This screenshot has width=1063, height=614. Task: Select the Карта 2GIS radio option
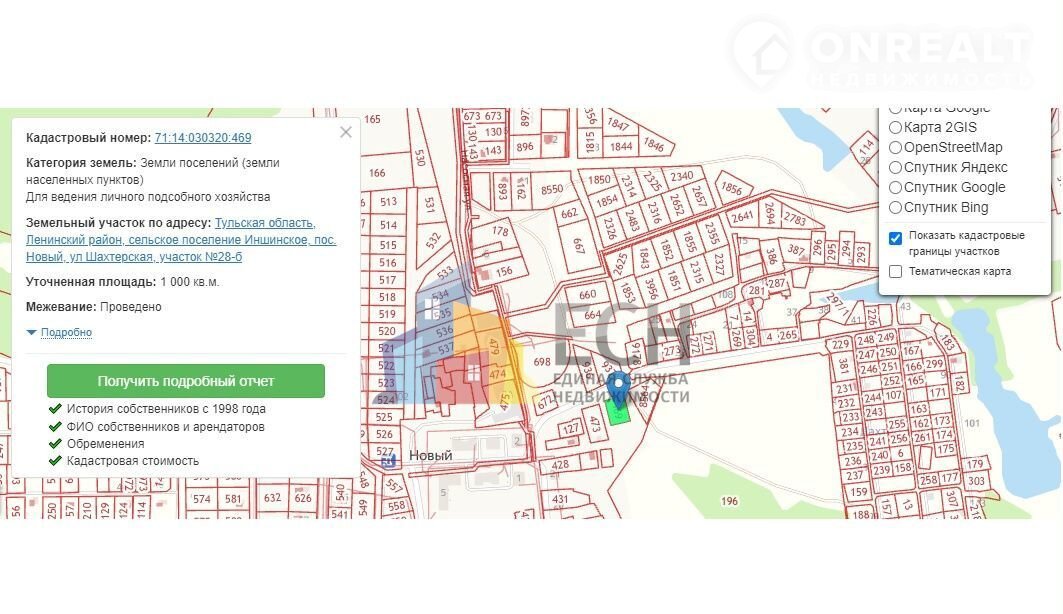click(x=896, y=128)
